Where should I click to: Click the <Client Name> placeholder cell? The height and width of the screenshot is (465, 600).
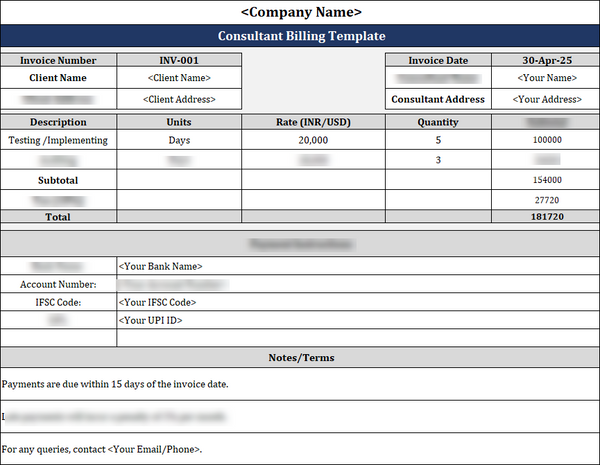(179, 78)
